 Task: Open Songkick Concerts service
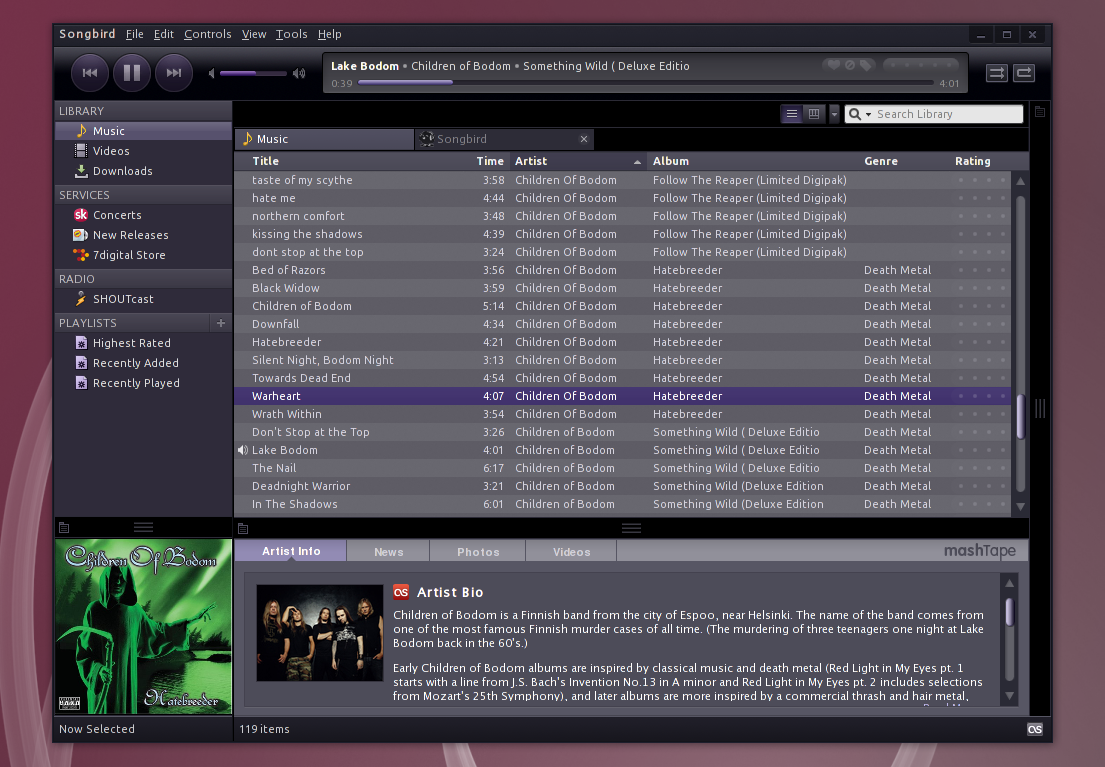tap(144, 215)
